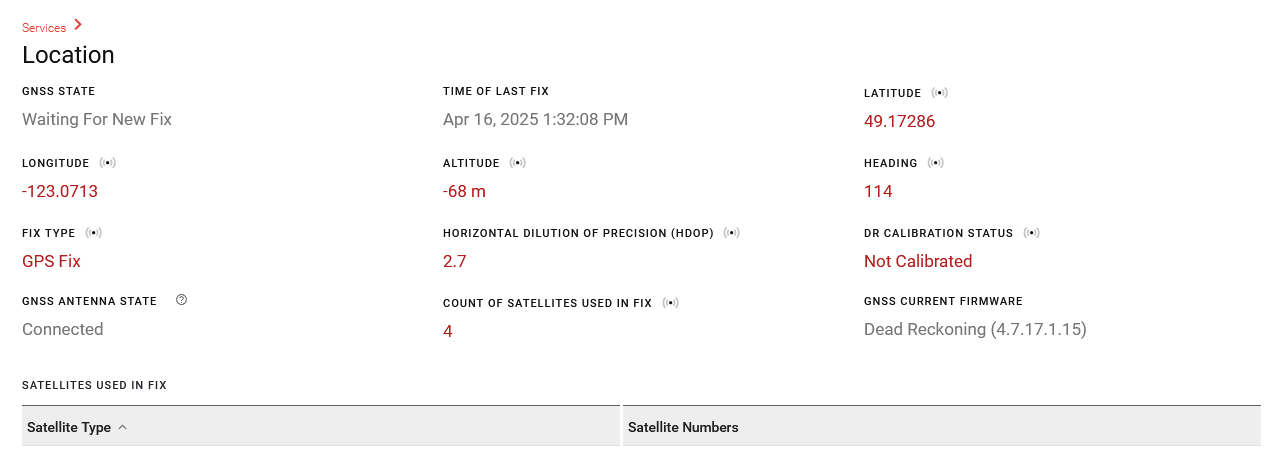This screenshot has width=1277, height=464.
Task: Sort table by Satellite Type column
Action: (x=69, y=427)
